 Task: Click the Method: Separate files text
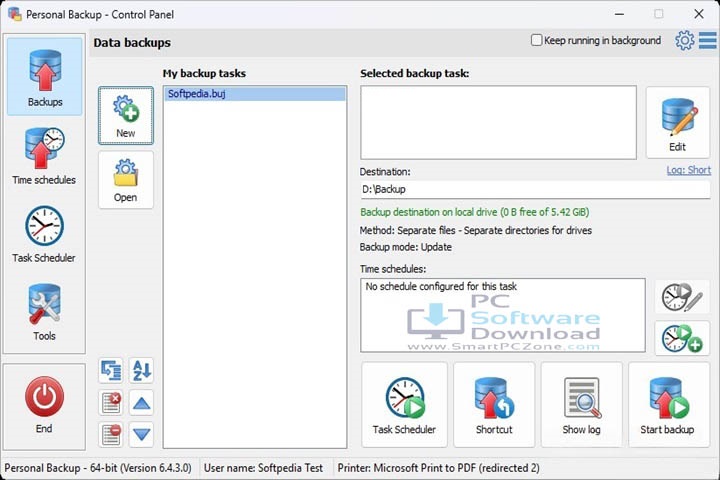pos(476,230)
